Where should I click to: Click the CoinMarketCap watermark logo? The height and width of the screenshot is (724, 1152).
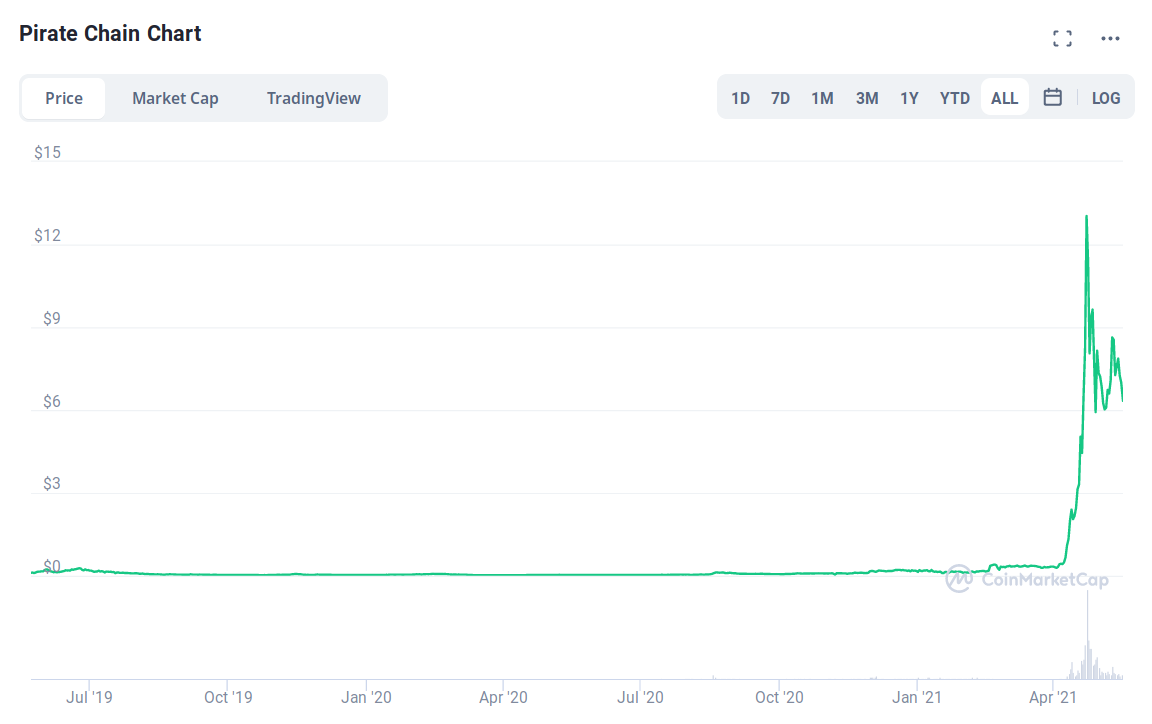tap(1027, 579)
